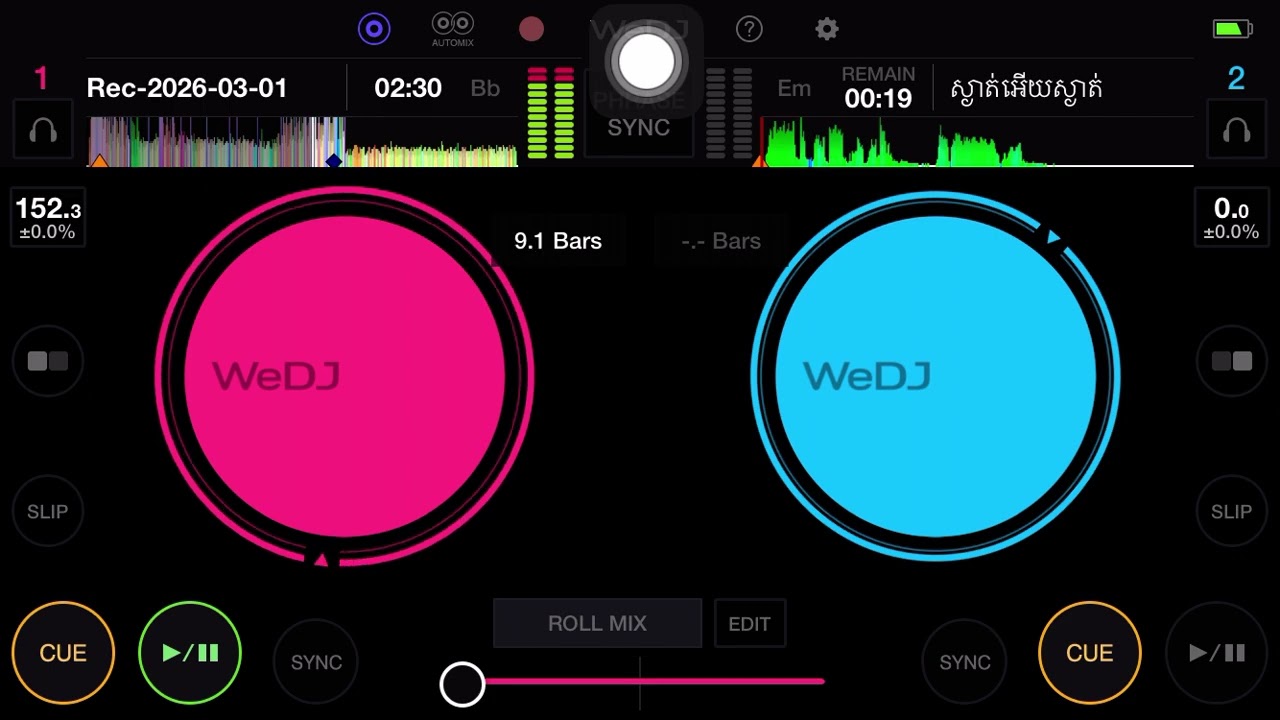Start deck 2 with play/pause
The width and height of the screenshot is (1280, 720).
pyautogui.click(x=1217, y=653)
